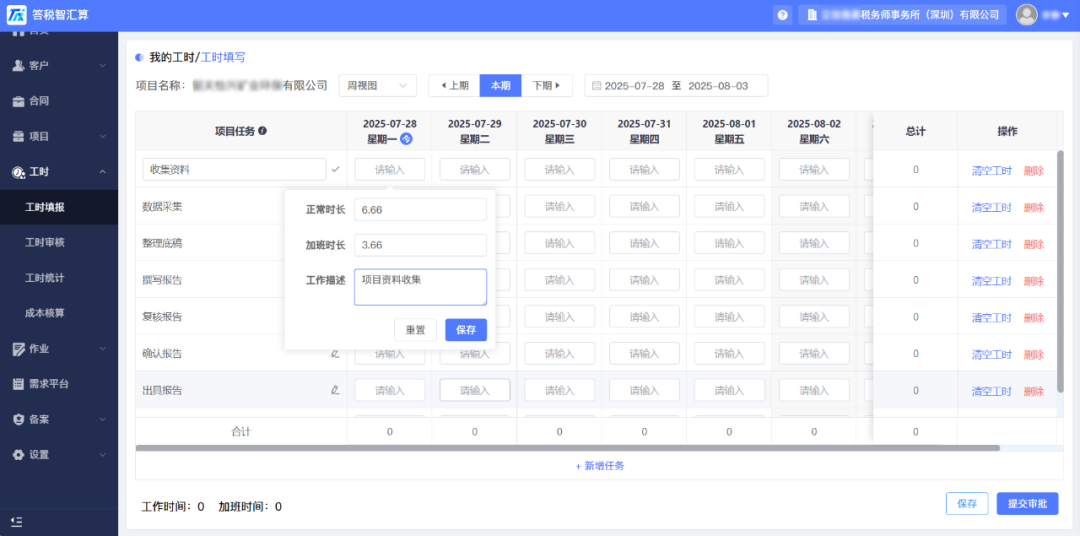
Task: Open the user account dropdown arrow
Action: click(1066, 15)
